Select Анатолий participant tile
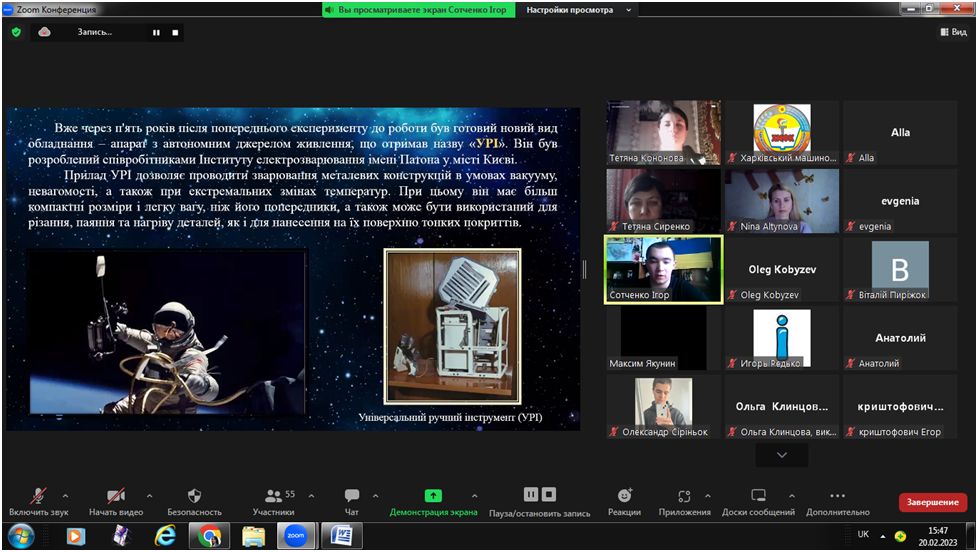This screenshot has height=552, width=978. click(900, 338)
